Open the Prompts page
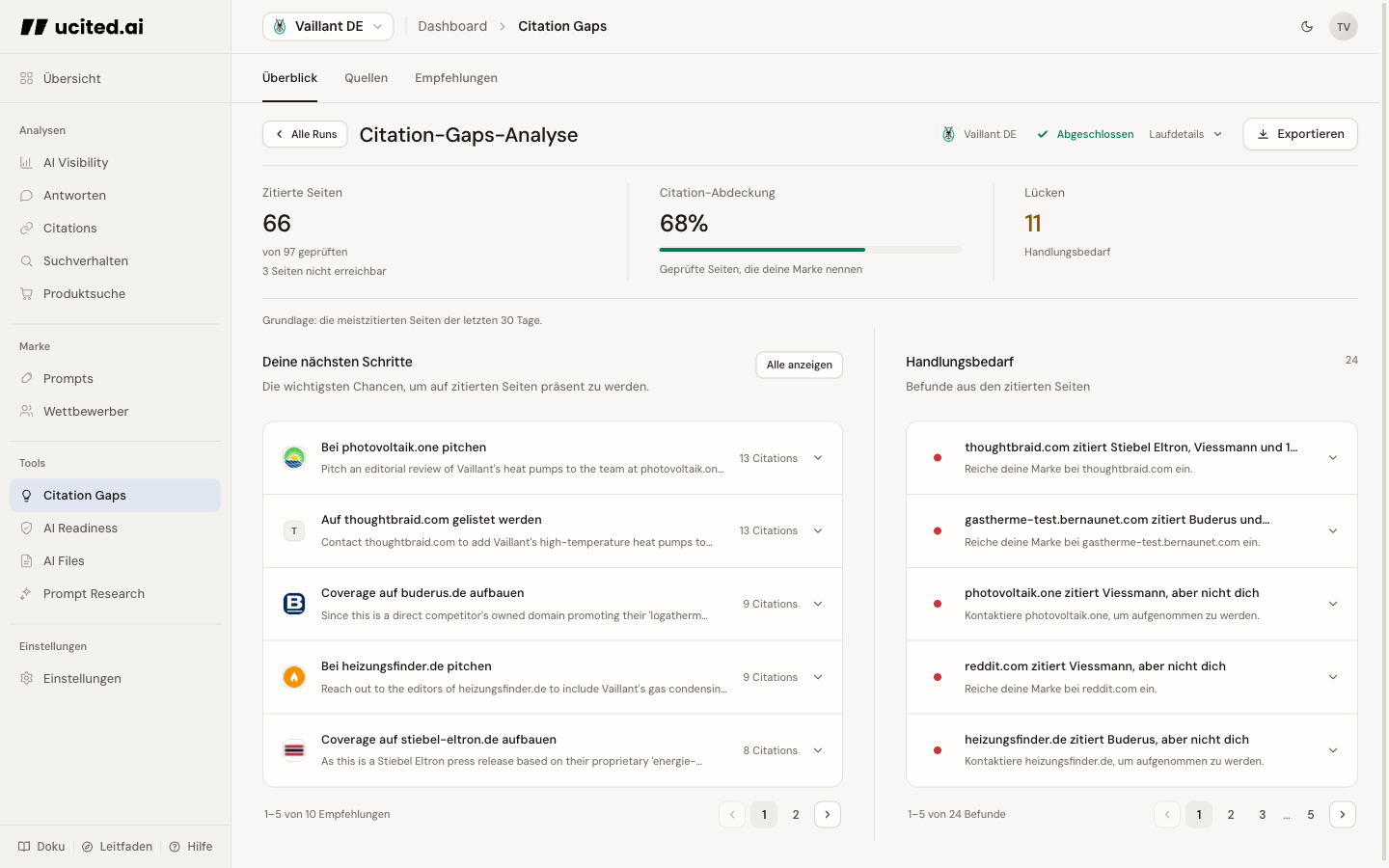 coord(116,379)
